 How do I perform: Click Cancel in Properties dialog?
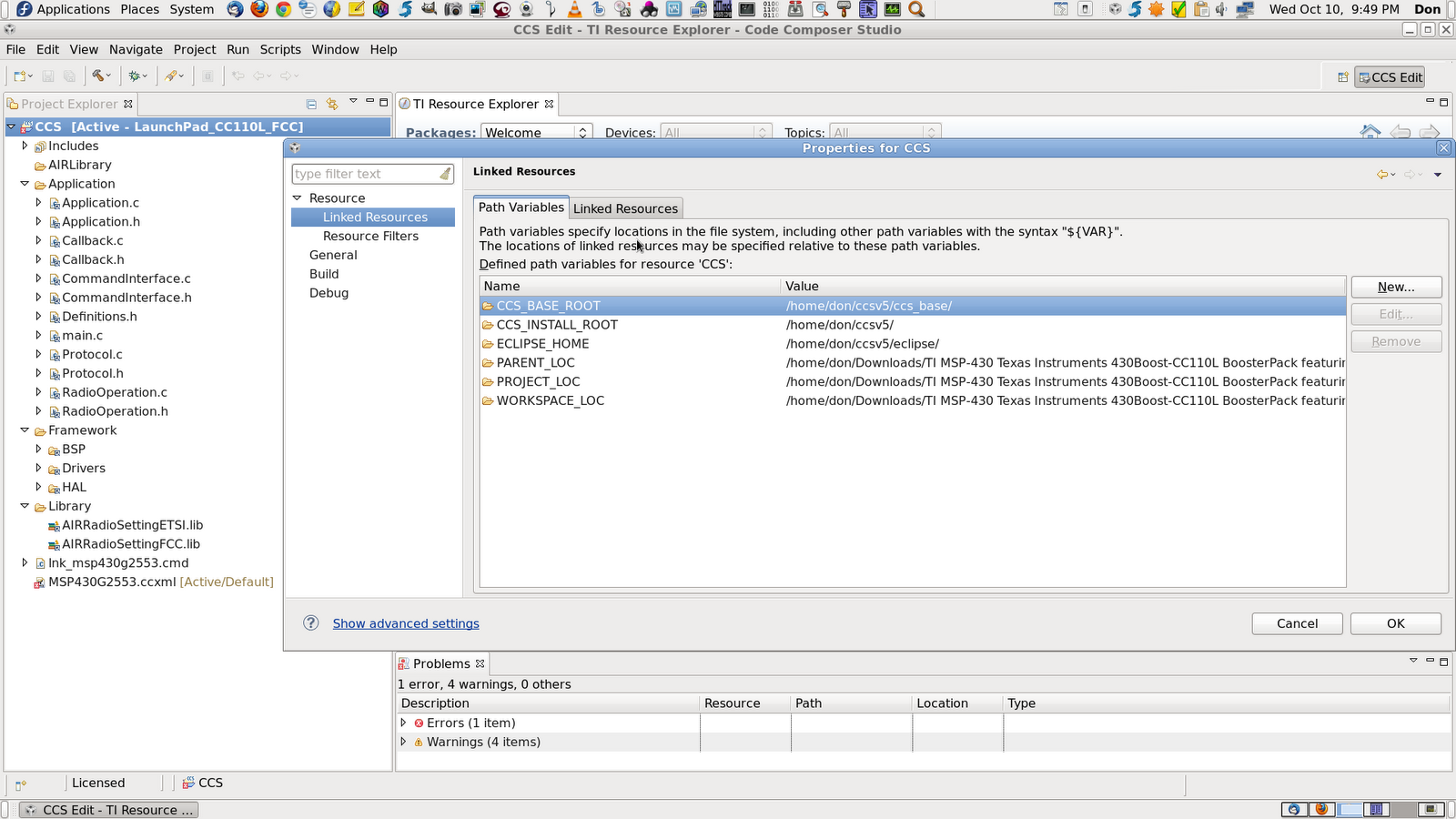pyautogui.click(x=1297, y=623)
